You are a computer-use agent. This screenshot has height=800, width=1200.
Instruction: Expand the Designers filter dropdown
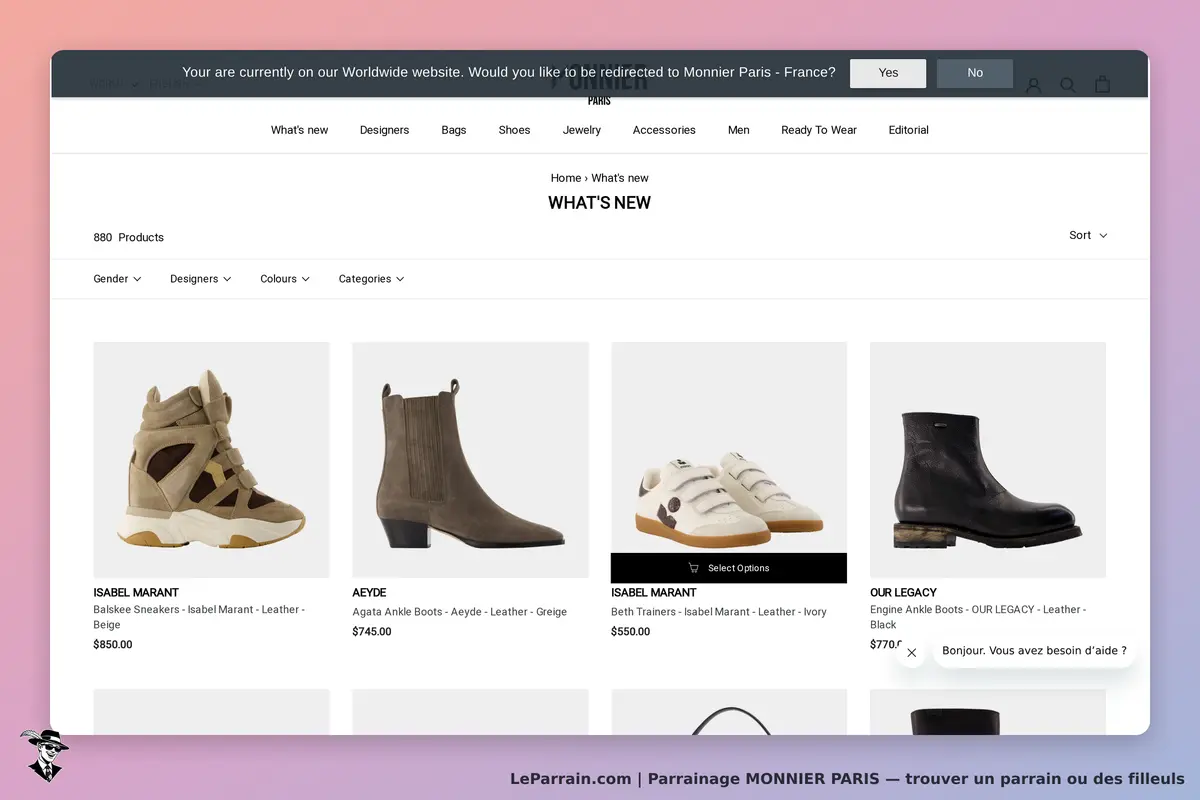tap(200, 279)
